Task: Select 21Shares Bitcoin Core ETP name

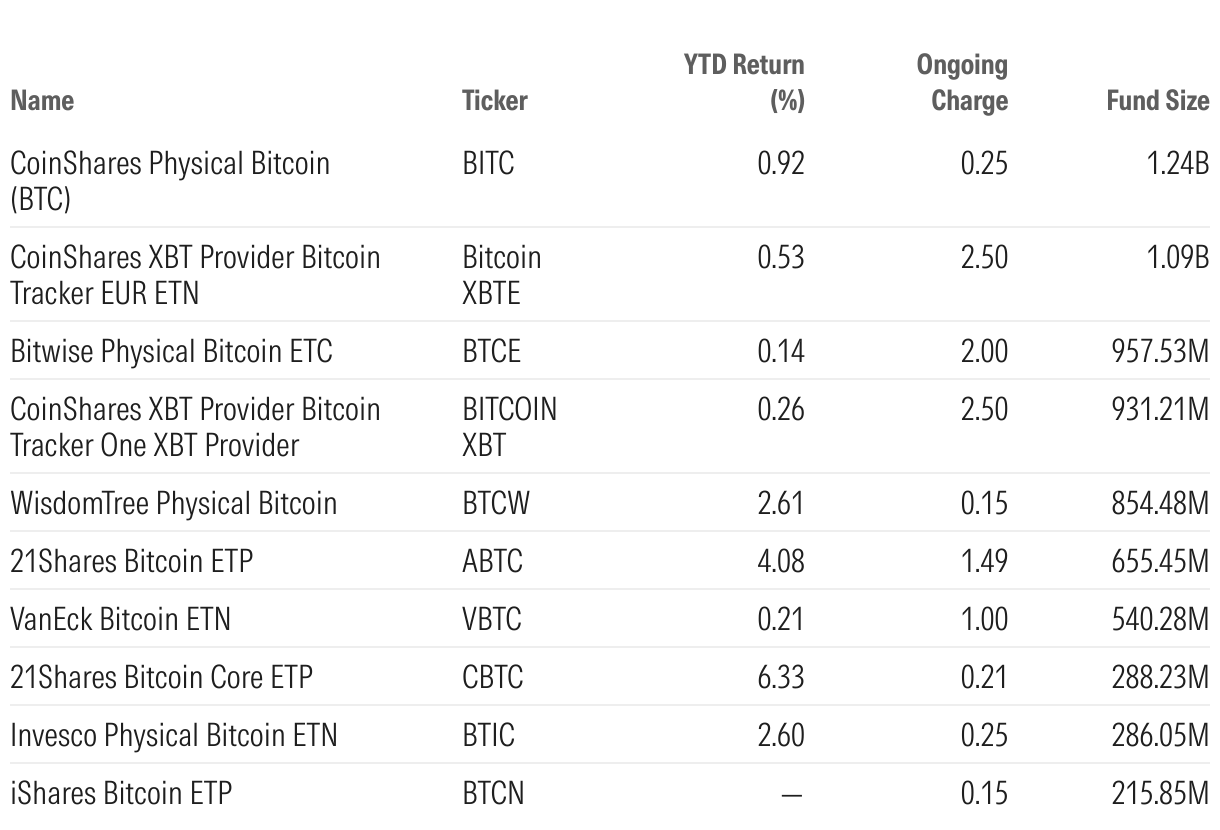Action: (x=161, y=677)
